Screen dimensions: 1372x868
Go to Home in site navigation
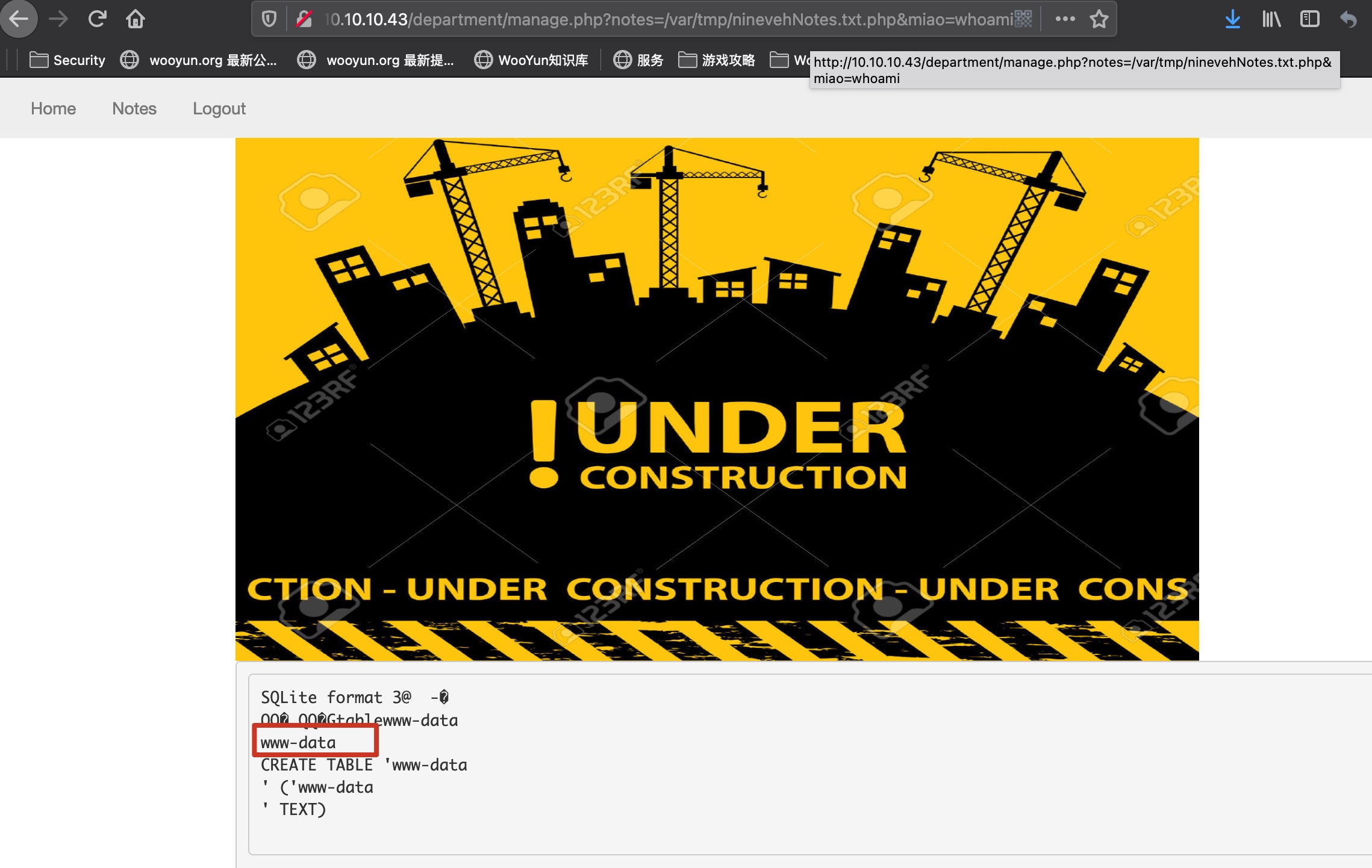click(53, 108)
